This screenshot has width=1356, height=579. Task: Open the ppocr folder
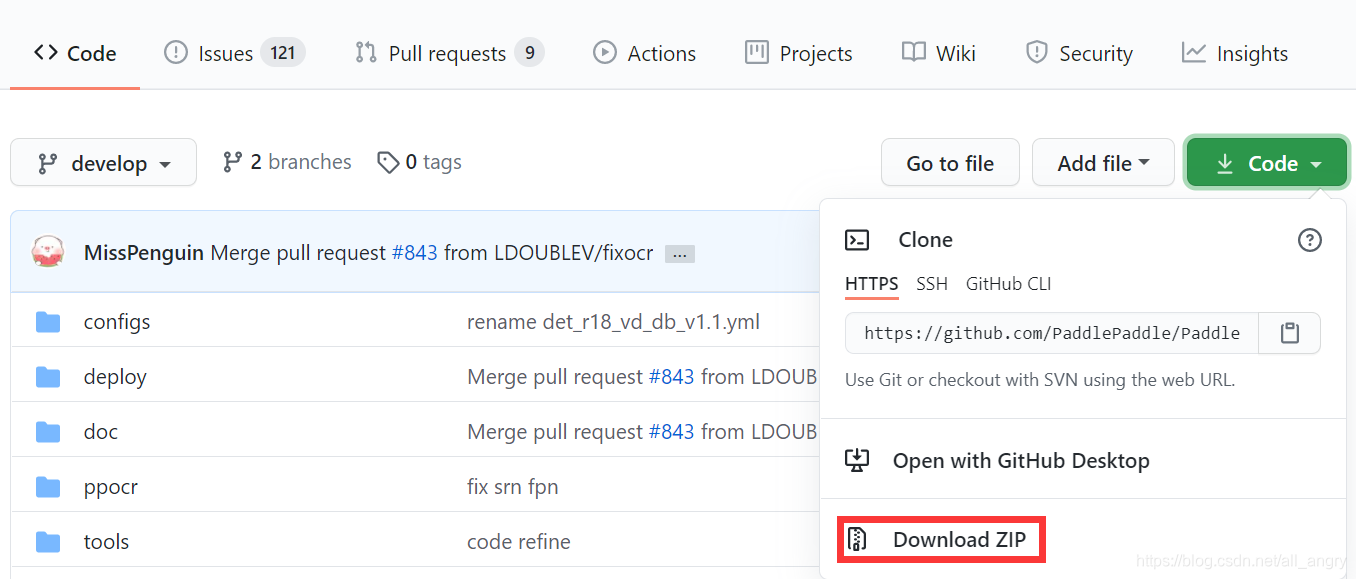coord(111,487)
